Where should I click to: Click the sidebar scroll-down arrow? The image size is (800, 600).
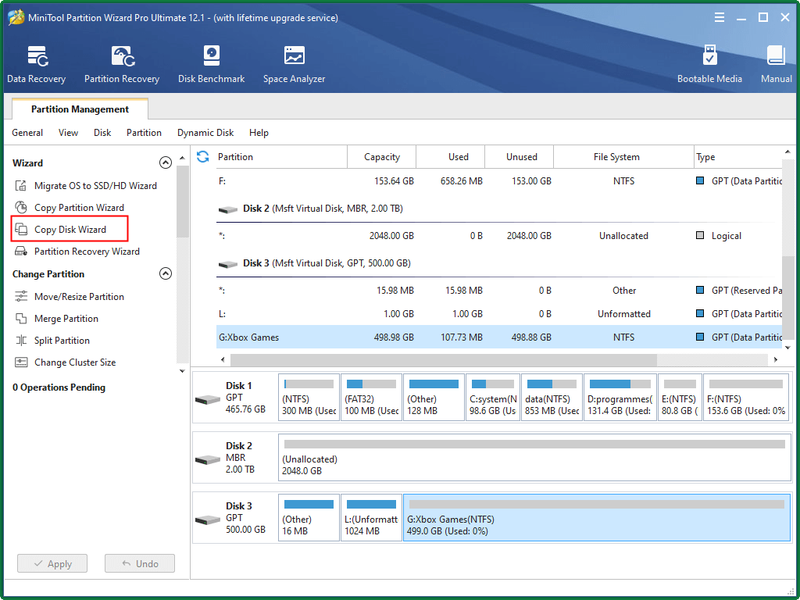click(182, 371)
